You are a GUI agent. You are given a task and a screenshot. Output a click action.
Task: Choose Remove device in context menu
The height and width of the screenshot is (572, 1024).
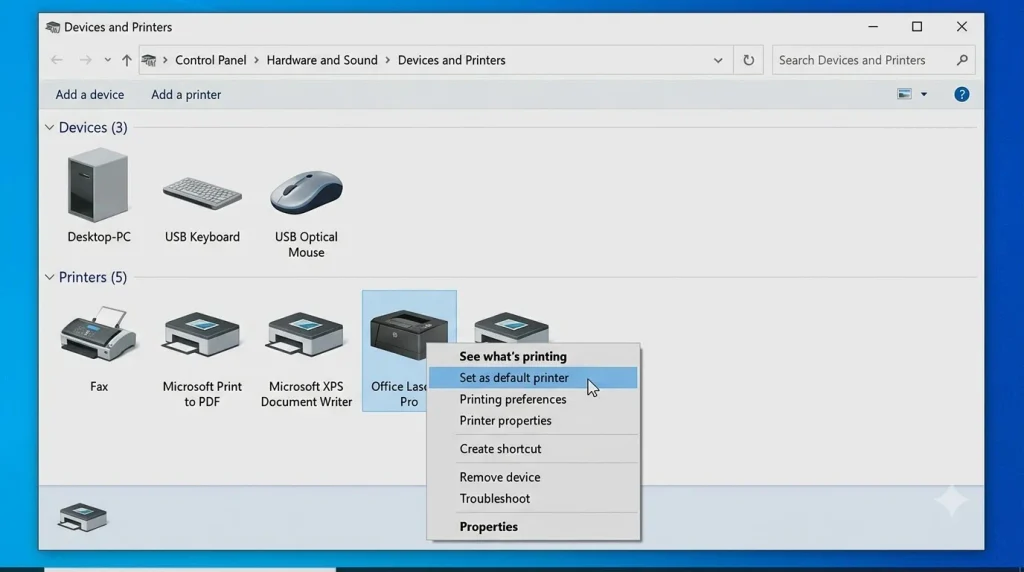pyautogui.click(x=533, y=477)
